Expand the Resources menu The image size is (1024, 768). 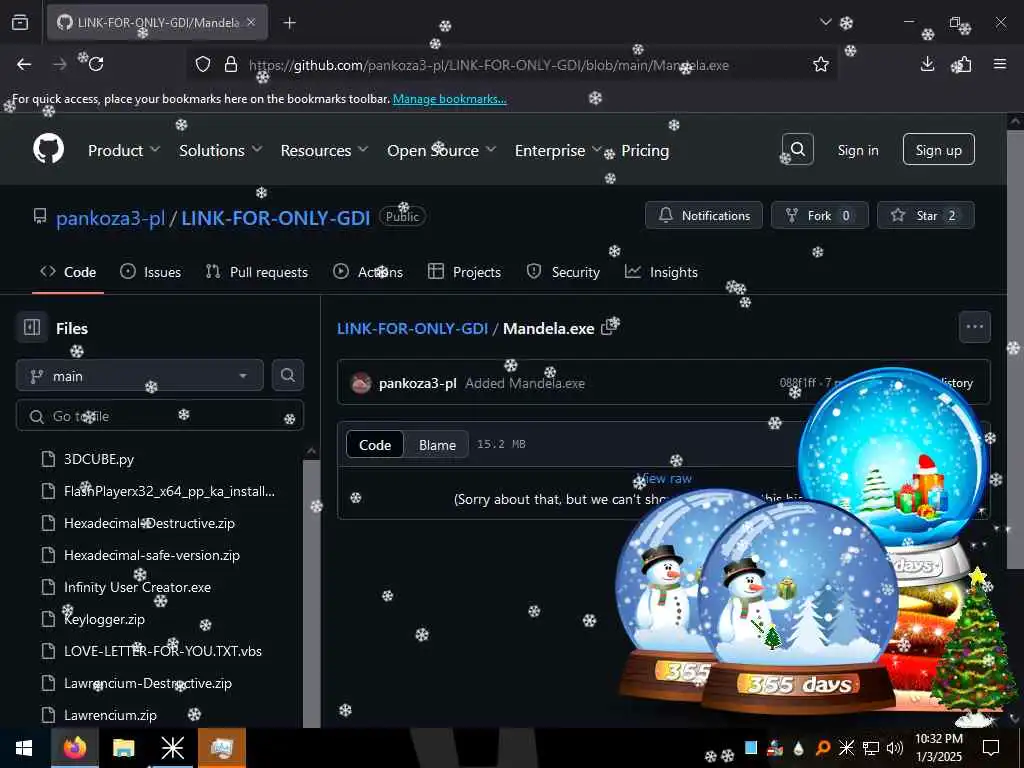(325, 150)
